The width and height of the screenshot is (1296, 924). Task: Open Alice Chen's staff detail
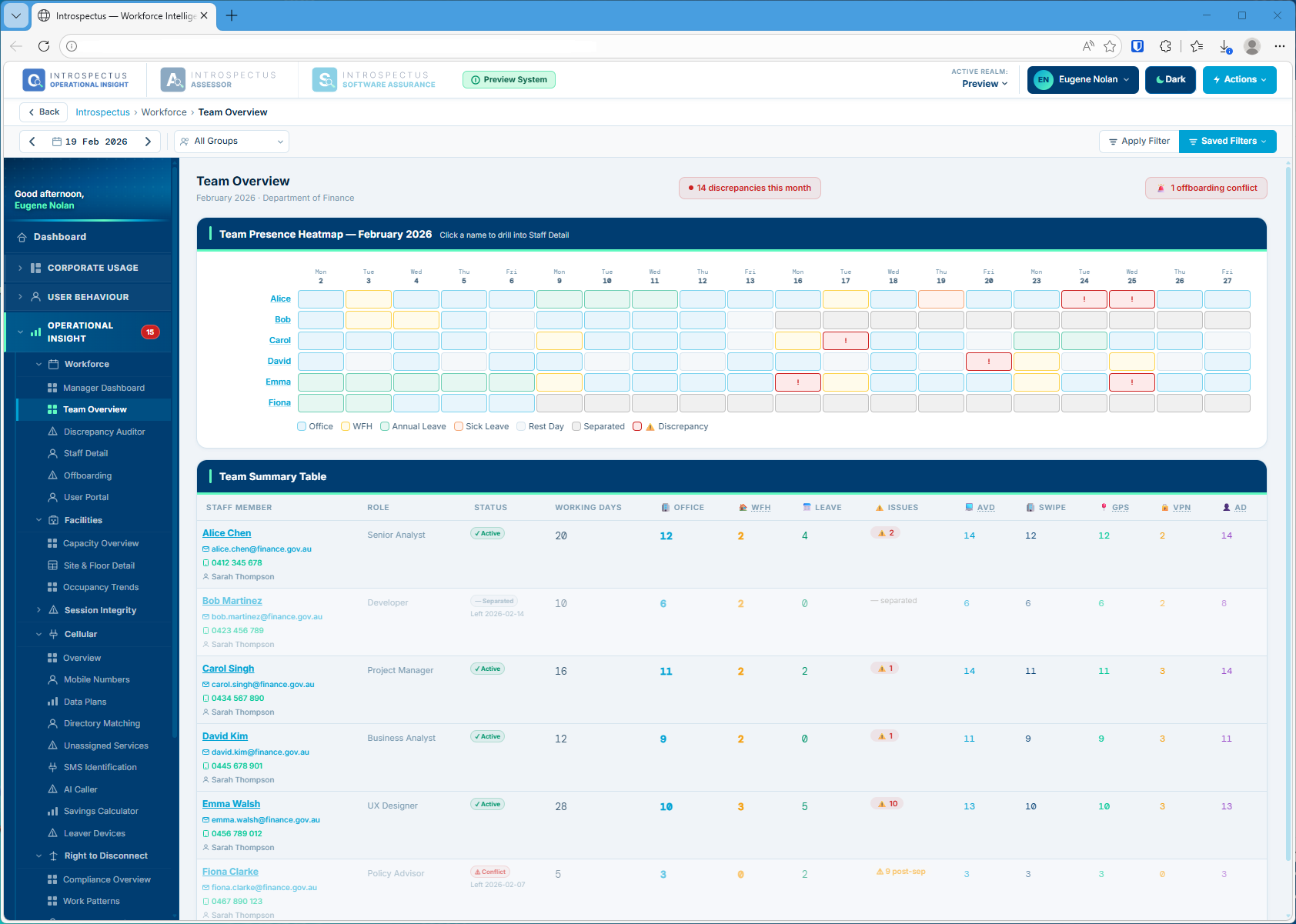[x=226, y=532]
